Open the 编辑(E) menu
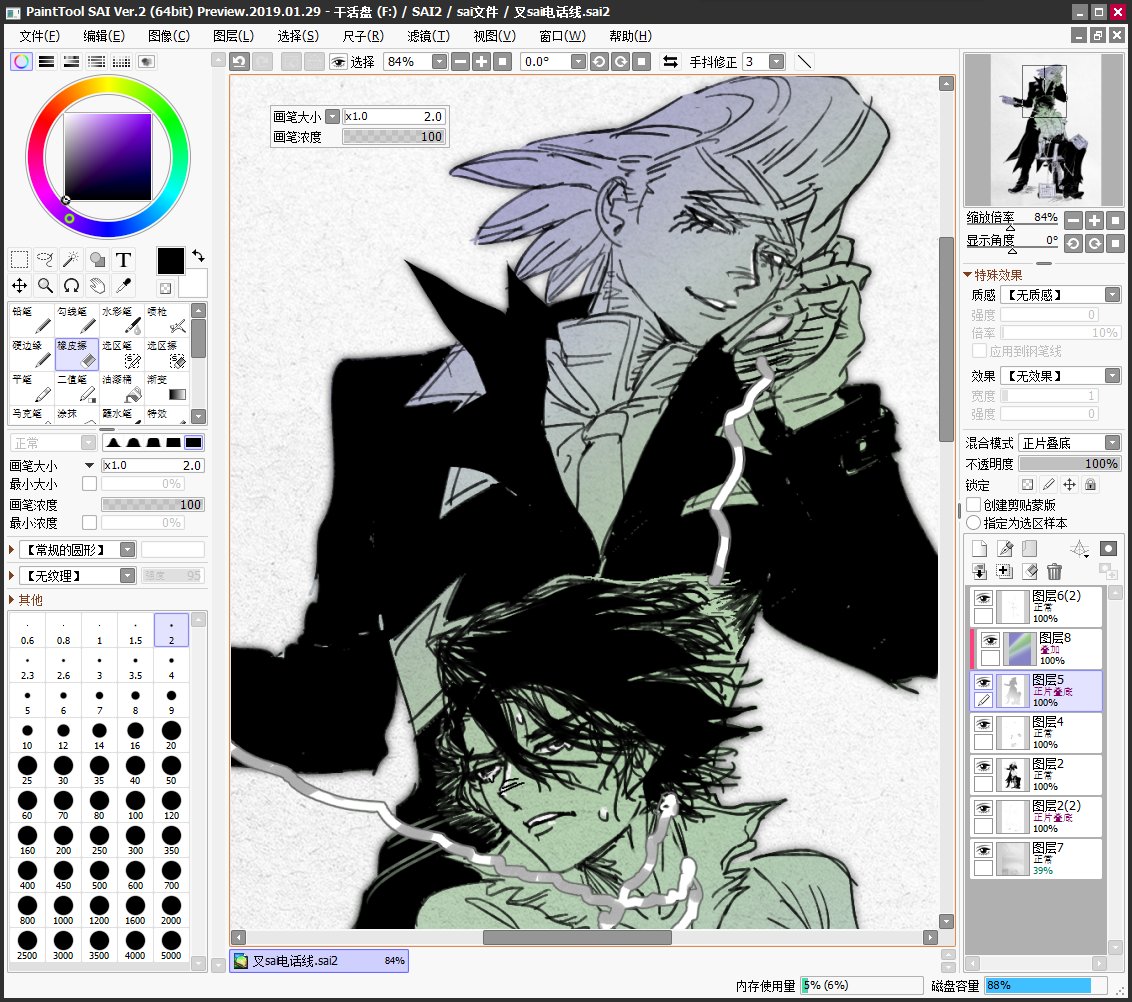 tap(104, 36)
